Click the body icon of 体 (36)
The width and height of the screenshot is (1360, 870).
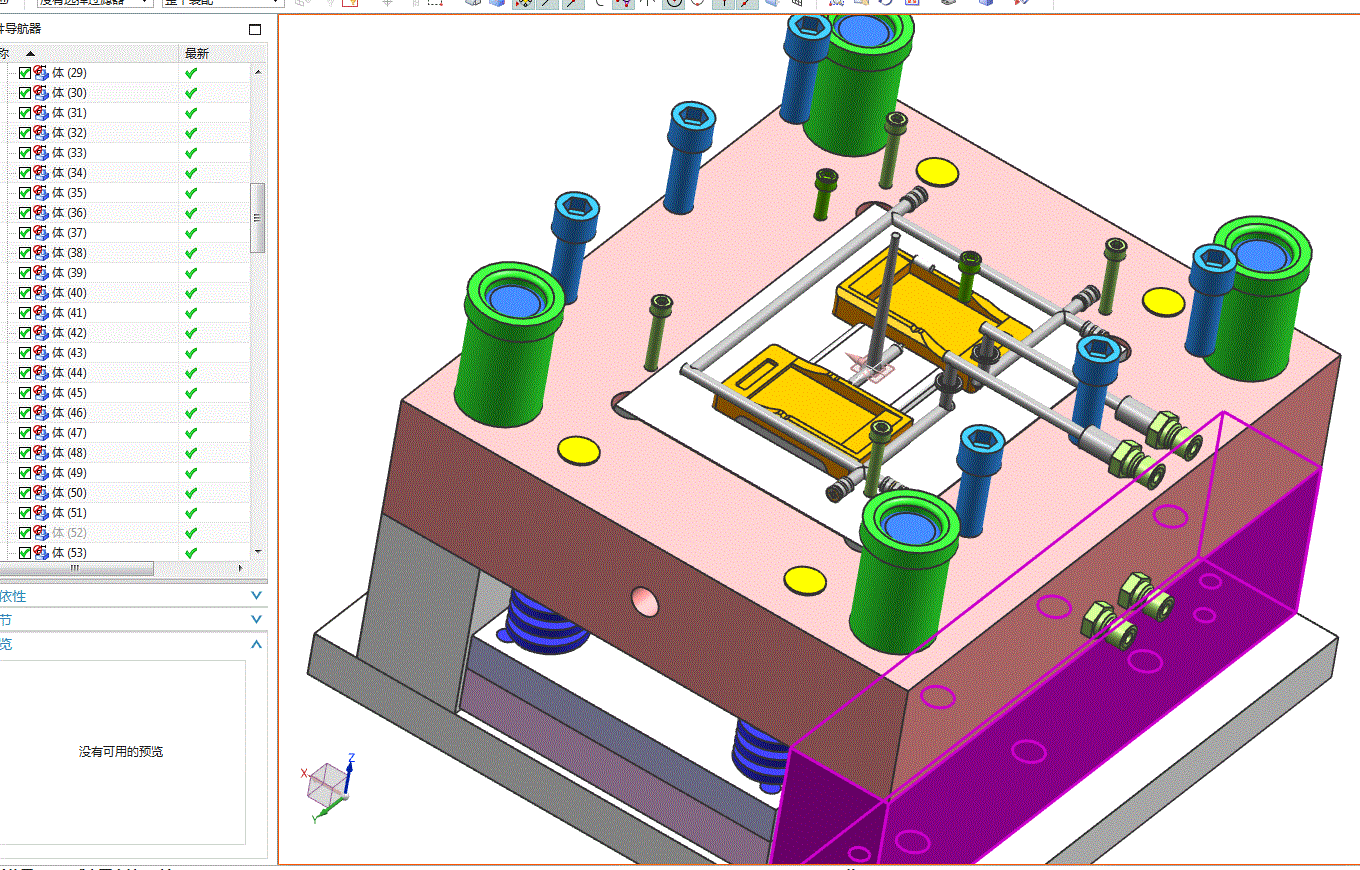(x=41, y=213)
